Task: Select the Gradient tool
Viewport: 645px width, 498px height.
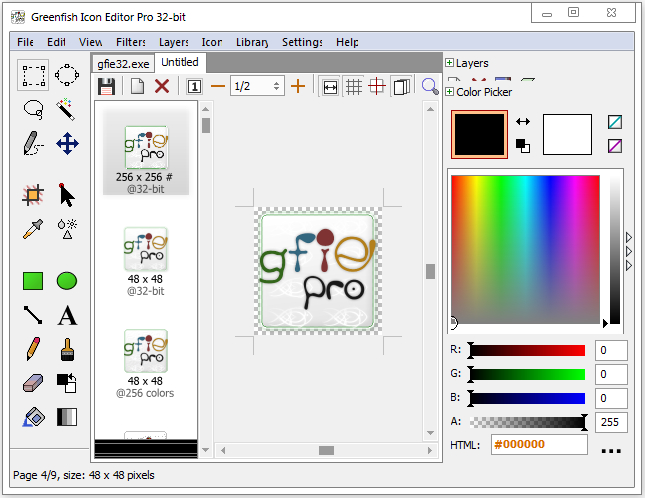Action: click(x=67, y=417)
